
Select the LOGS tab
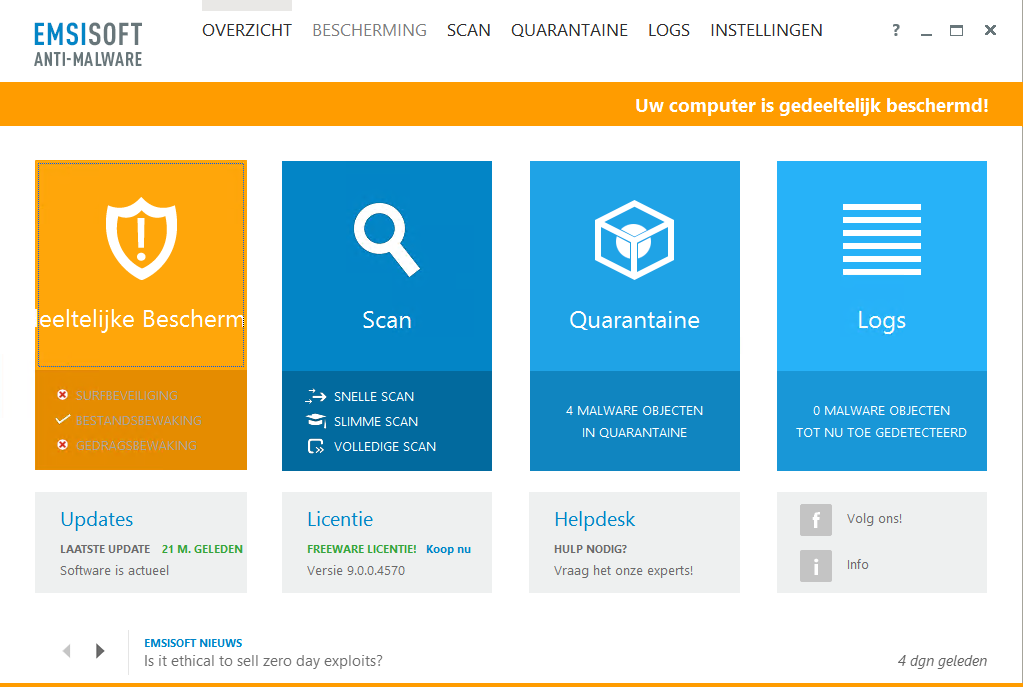[x=669, y=30]
